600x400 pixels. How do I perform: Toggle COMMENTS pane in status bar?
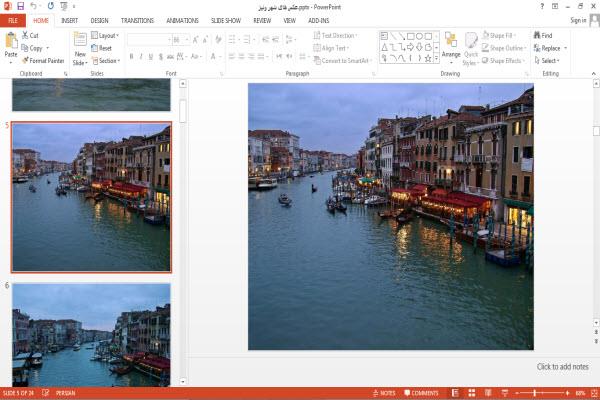(421, 393)
